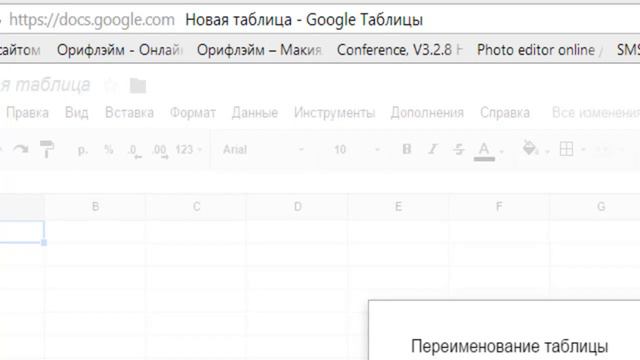Open the cell borders icon
Image resolution: width=640 pixels, height=360 pixels.
[567, 149]
